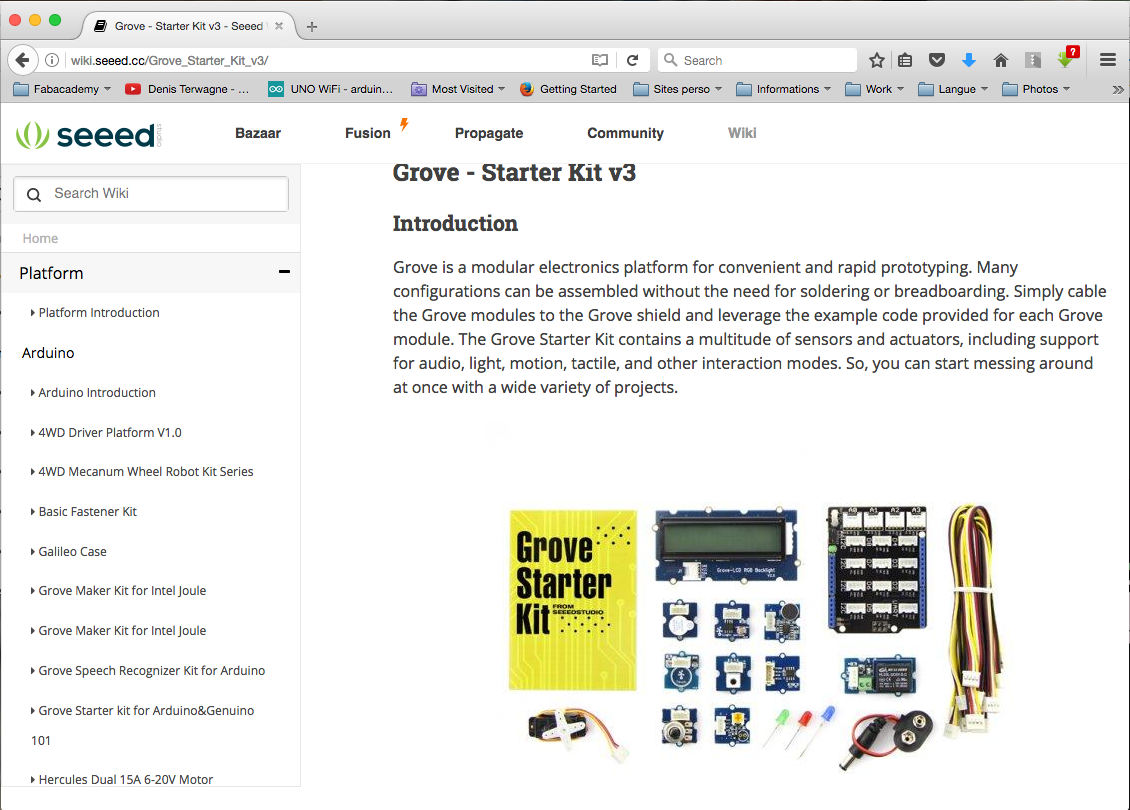Open the Wiki menu item

(742, 133)
